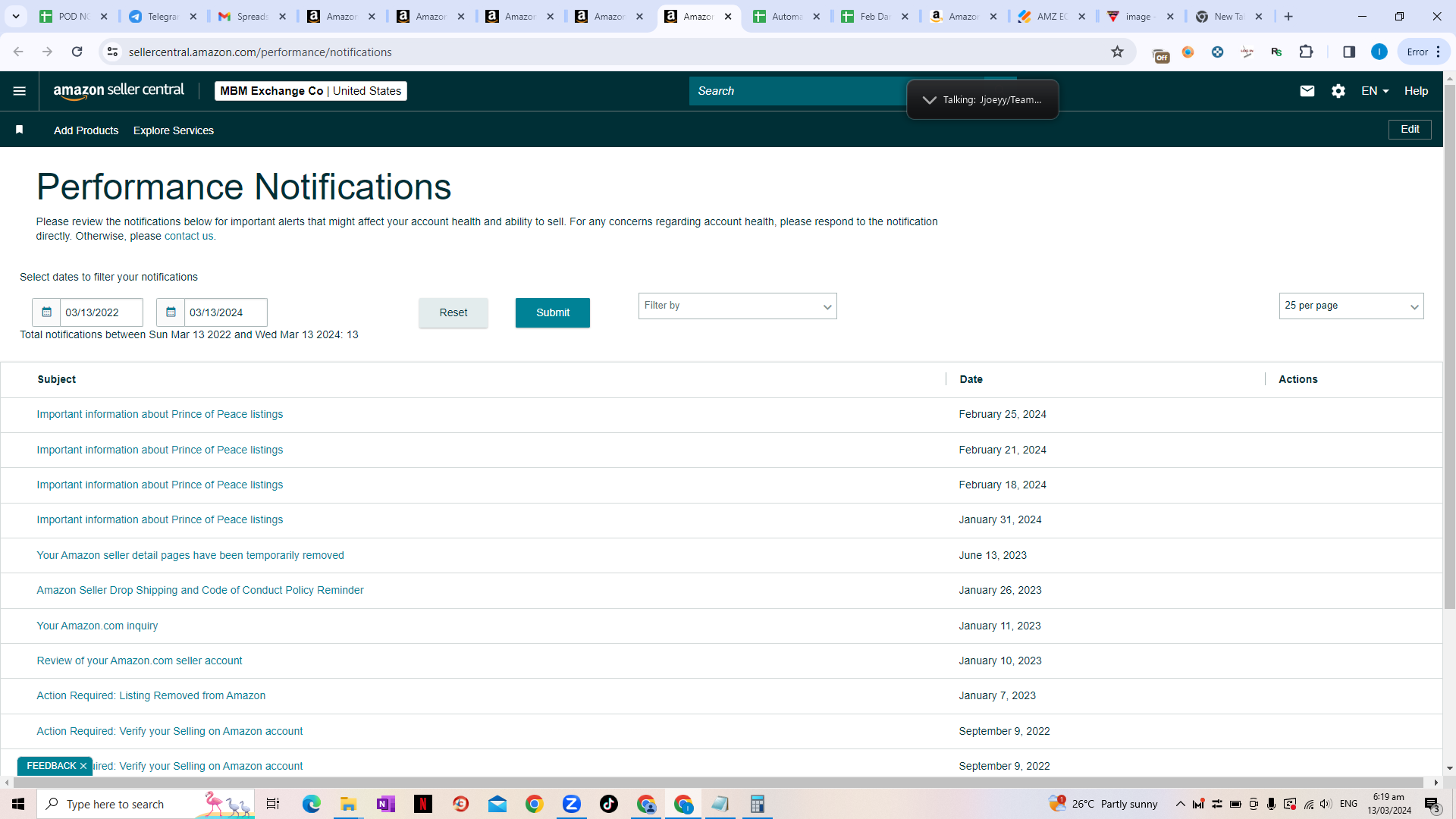This screenshot has width=1456, height=819.
Task: Open OneNote from the taskbar
Action: (x=385, y=804)
